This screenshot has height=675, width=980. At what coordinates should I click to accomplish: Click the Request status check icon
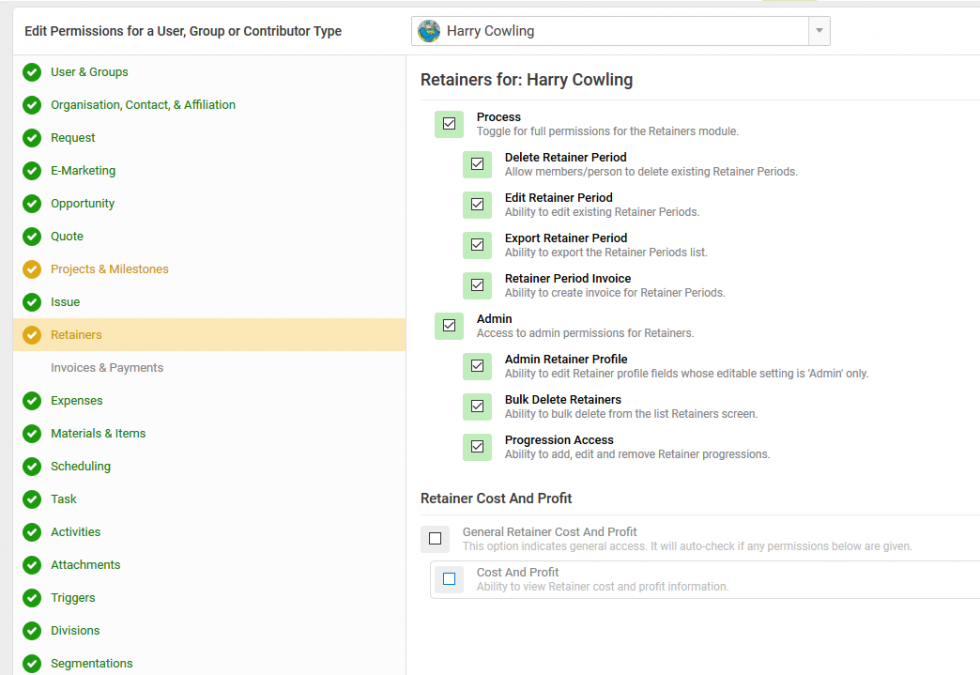32,138
